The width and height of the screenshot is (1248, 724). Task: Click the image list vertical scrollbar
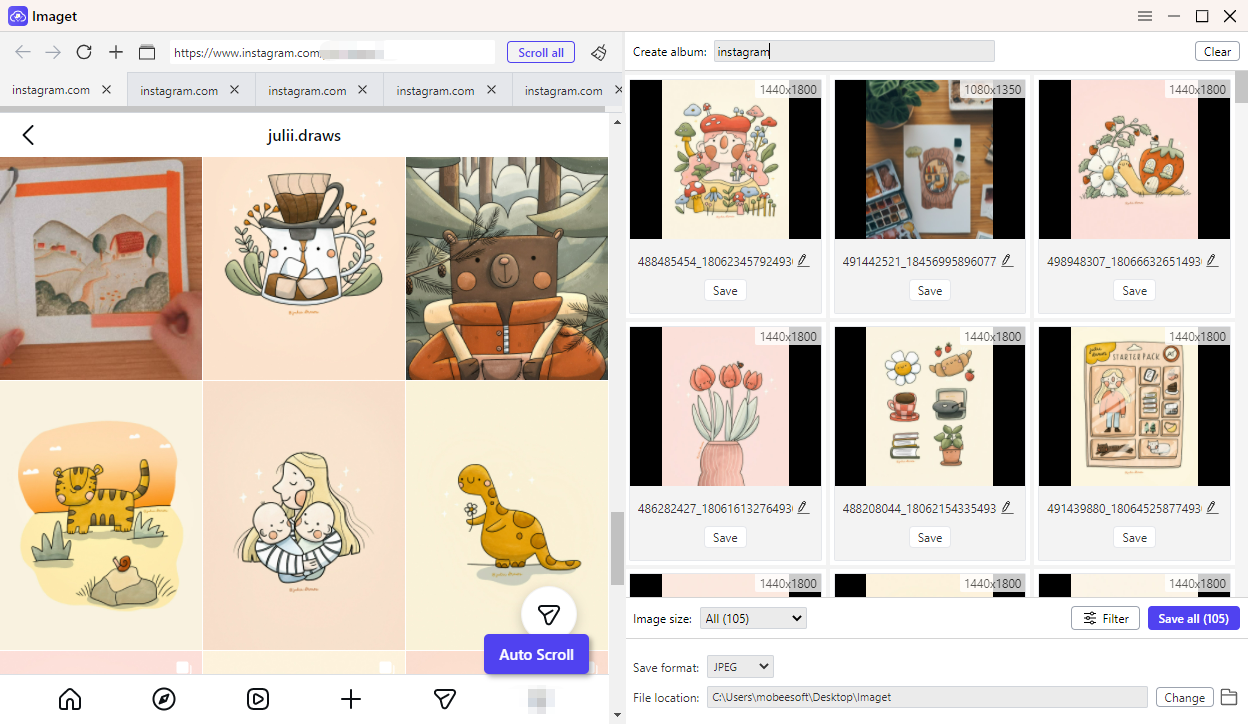[x=1241, y=87]
